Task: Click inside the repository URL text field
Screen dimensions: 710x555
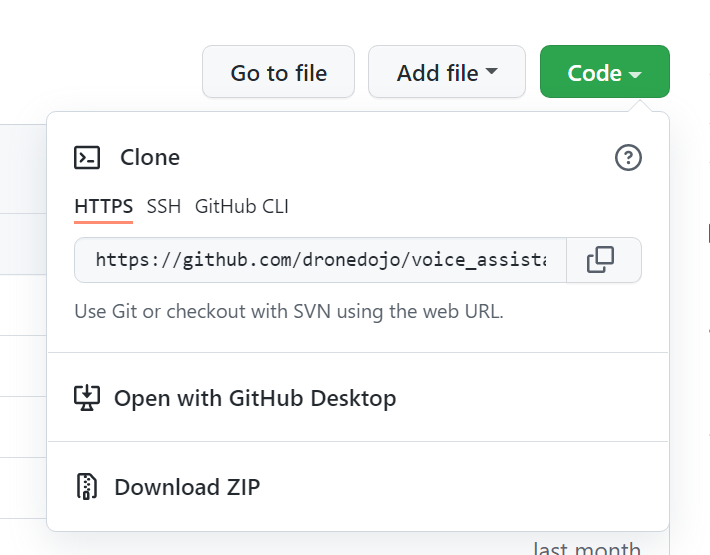Action: pyautogui.click(x=321, y=260)
